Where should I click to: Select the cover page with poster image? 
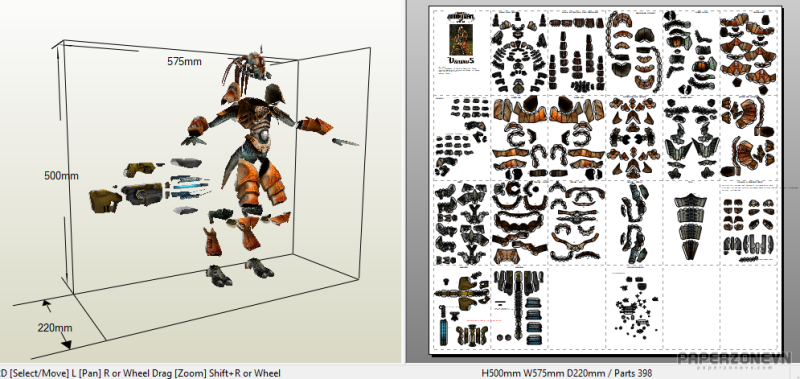461,51
